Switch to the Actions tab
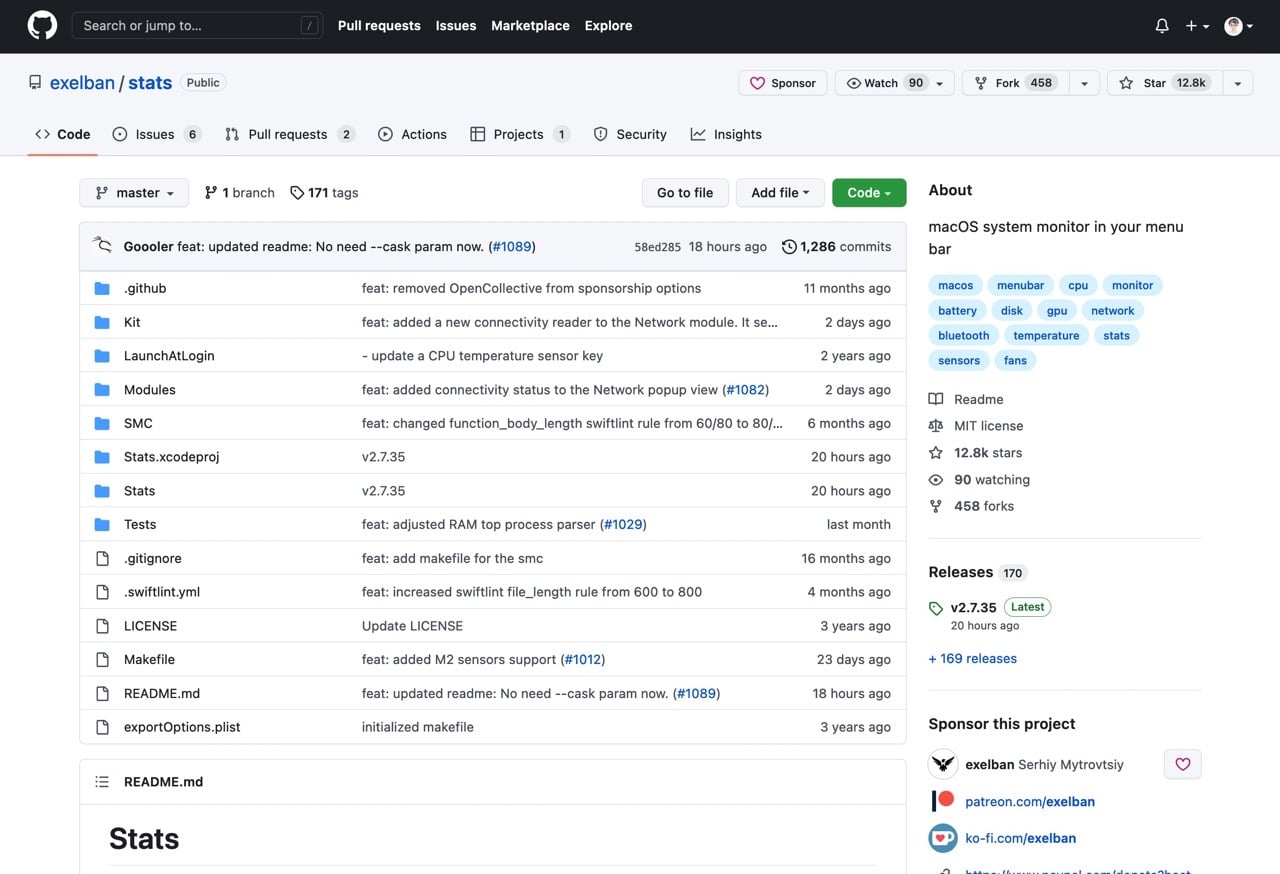 412,134
